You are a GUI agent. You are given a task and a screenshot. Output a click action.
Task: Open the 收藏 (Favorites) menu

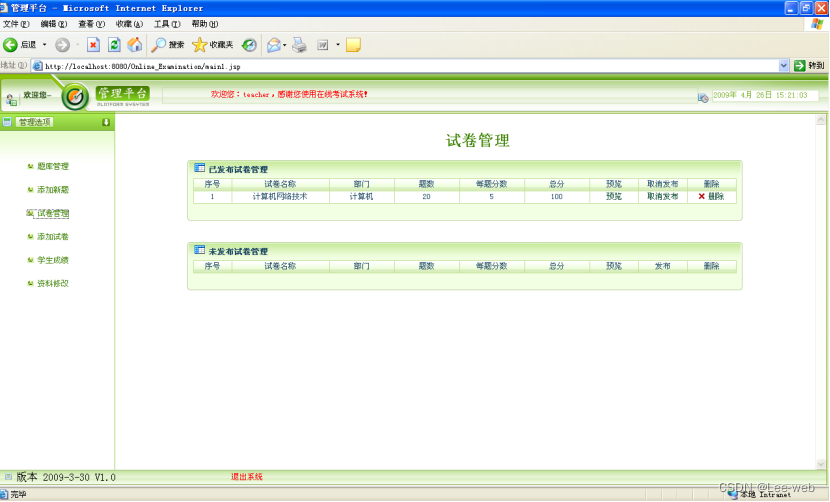(129, 24)
